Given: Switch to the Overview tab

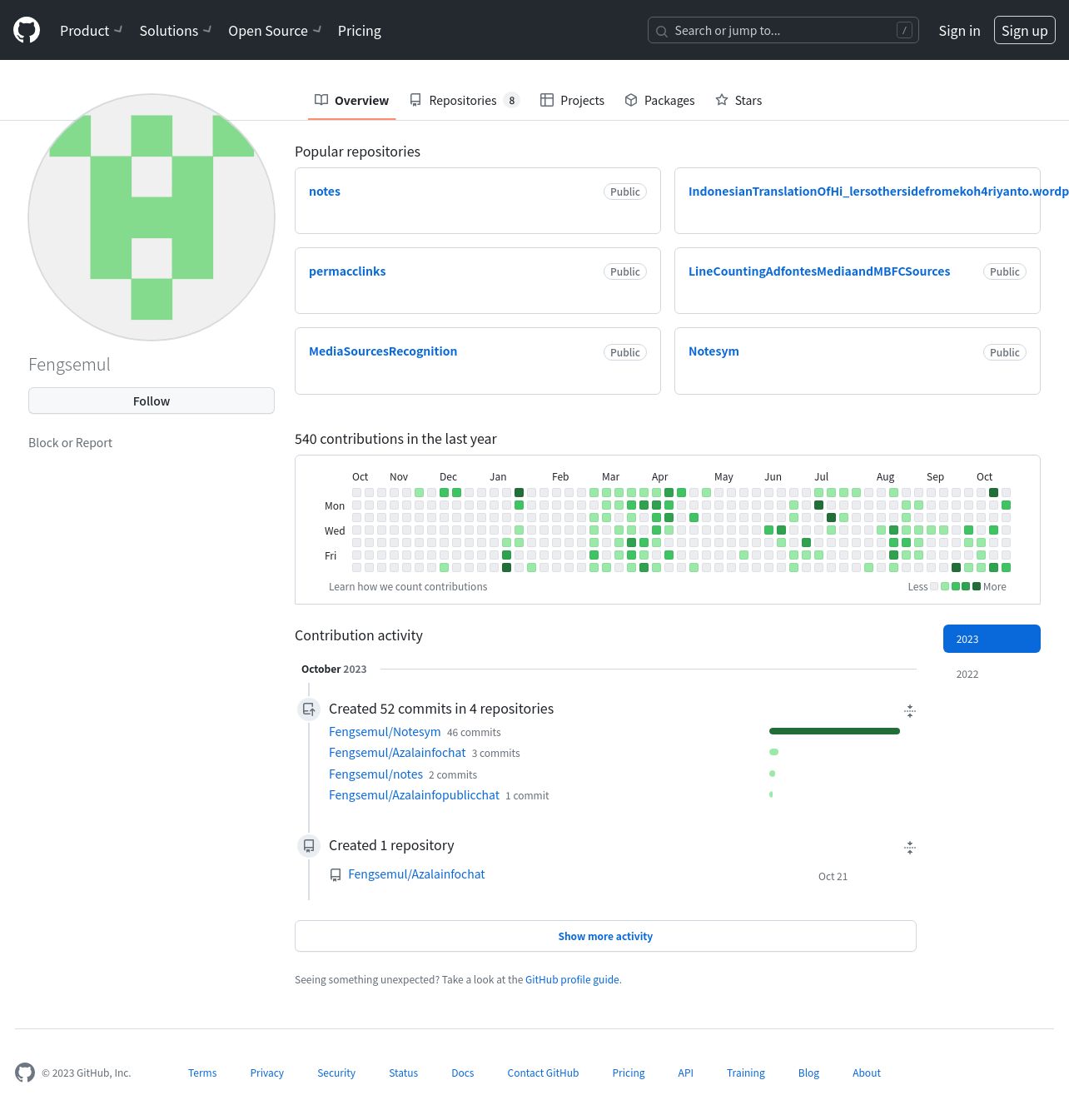Looking at the screenshot, I should 351,101.
